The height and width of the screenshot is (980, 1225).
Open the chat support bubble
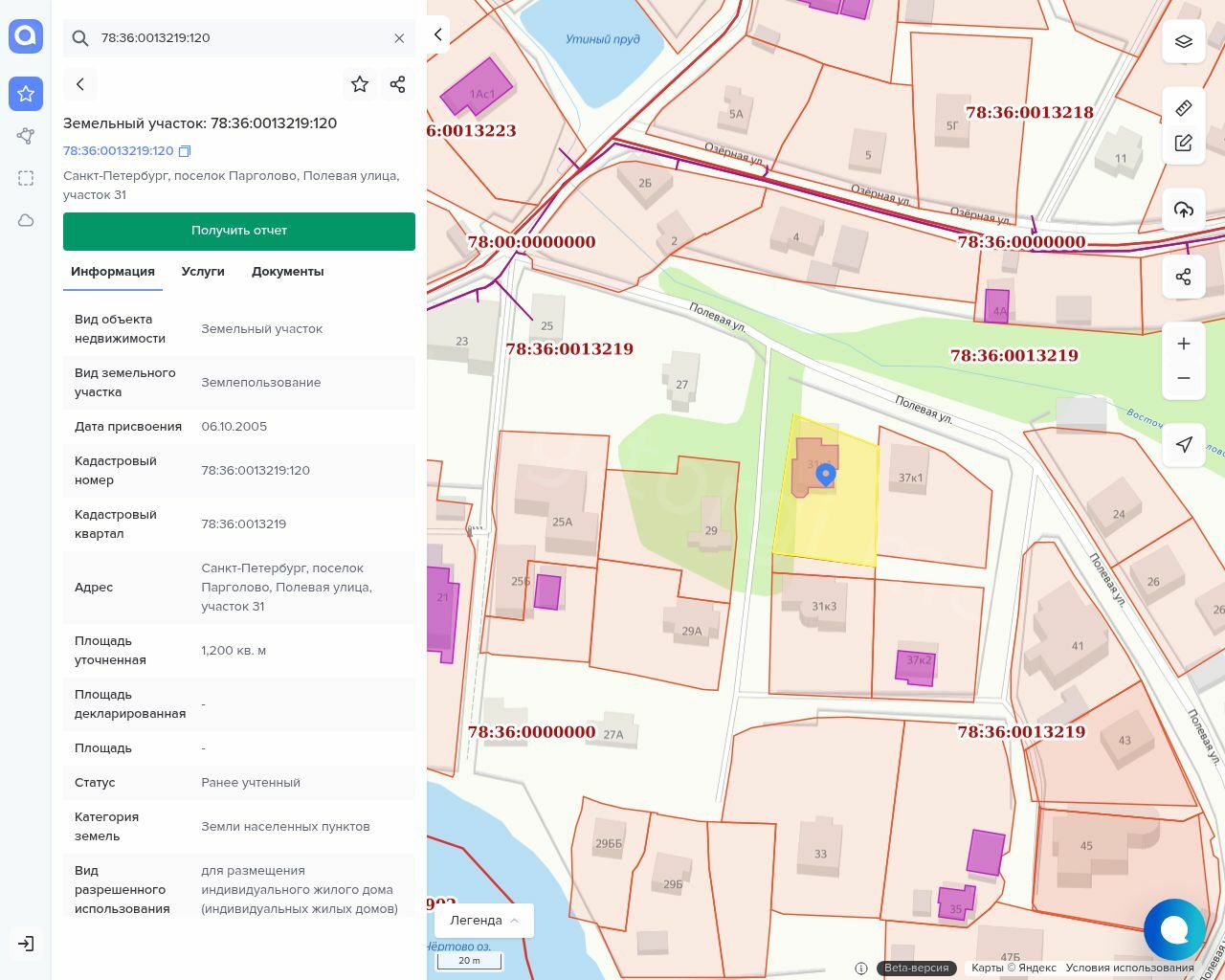[1174, 929]
